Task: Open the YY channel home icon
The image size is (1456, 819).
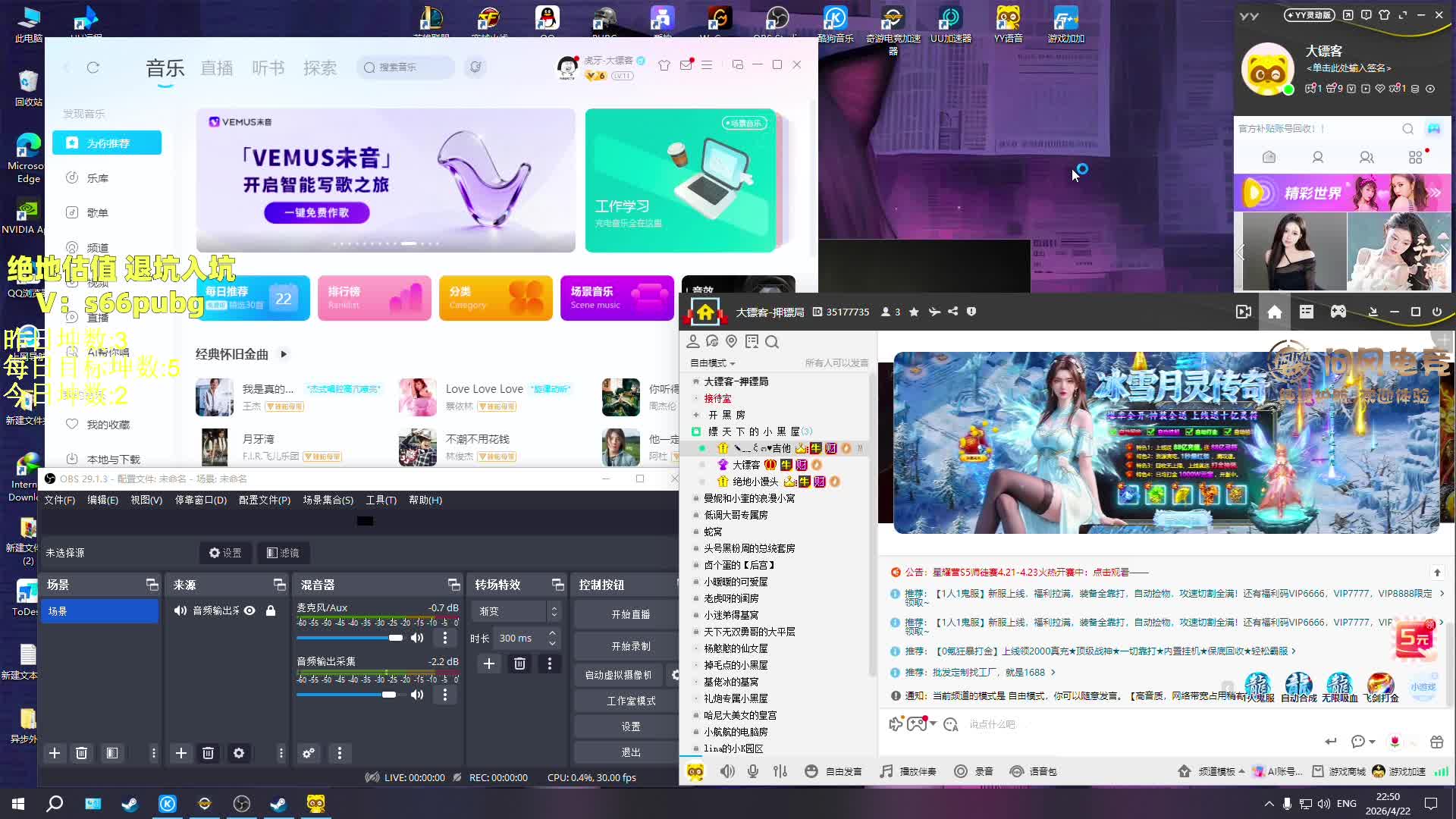Action: pos(1274,312)
